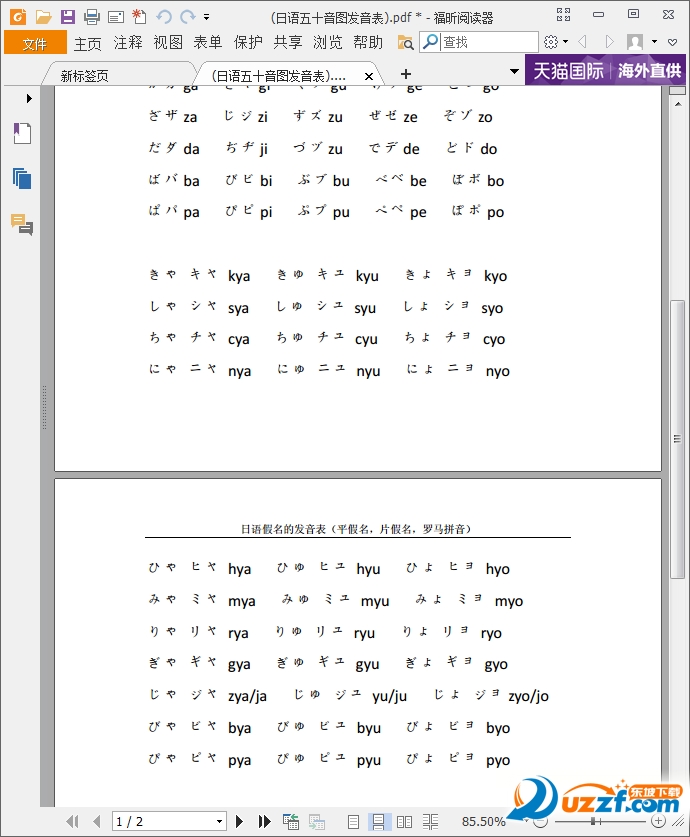This screenshot has width=690, height=837.
Task: Close the (日语五十音图发音表) document tab
Action: pyautogui.click(x=369, y=76)
